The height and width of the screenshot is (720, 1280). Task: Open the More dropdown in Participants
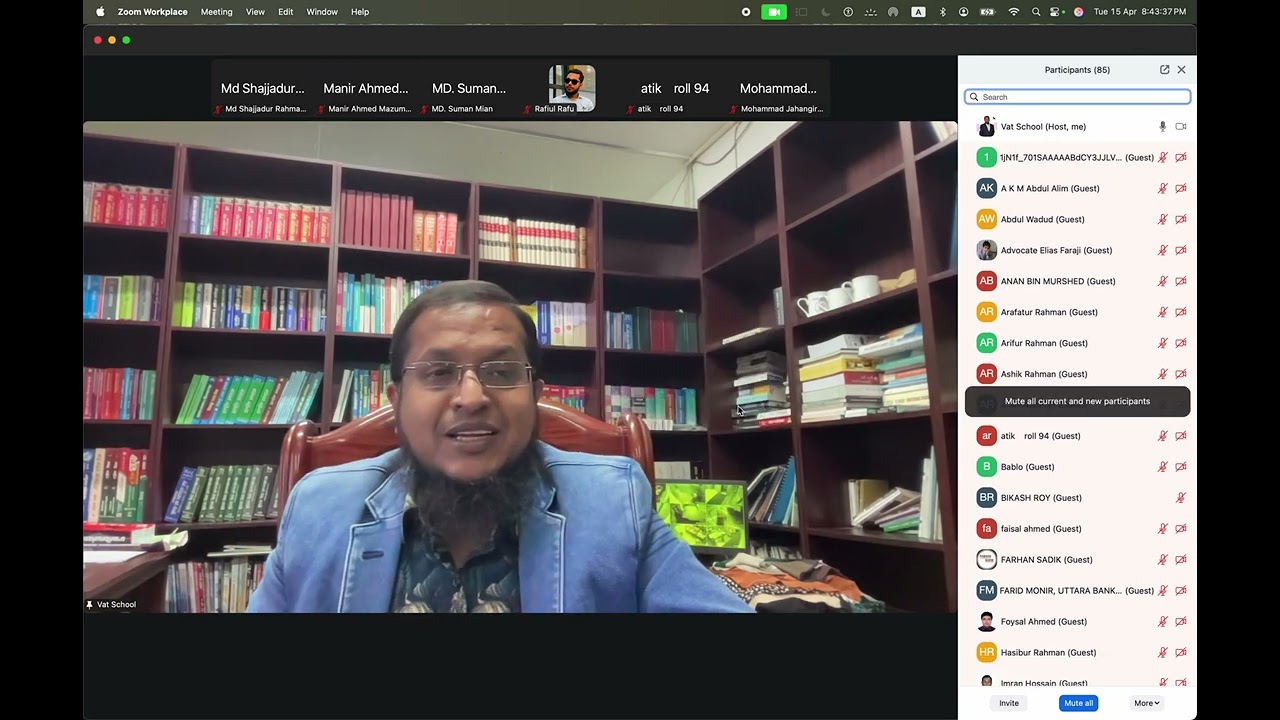coord(1147,703)
